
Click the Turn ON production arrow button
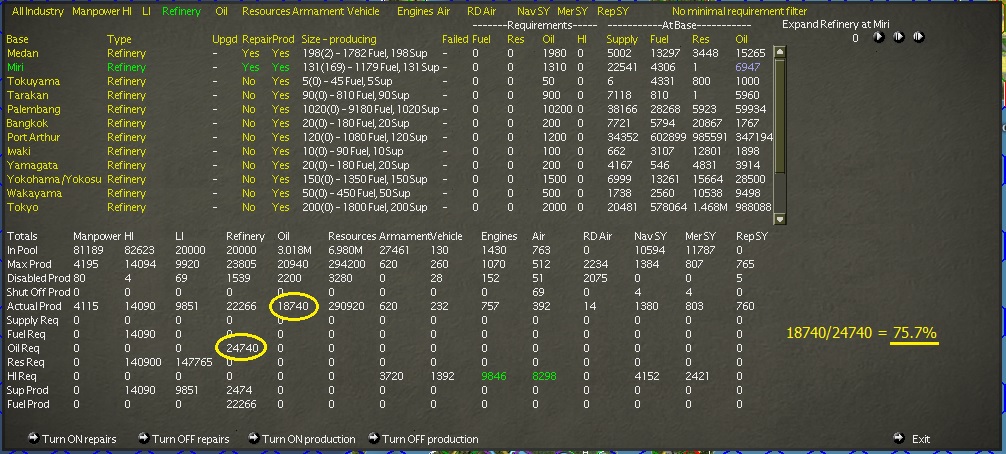pyautogui.click(x=253, y=438)
